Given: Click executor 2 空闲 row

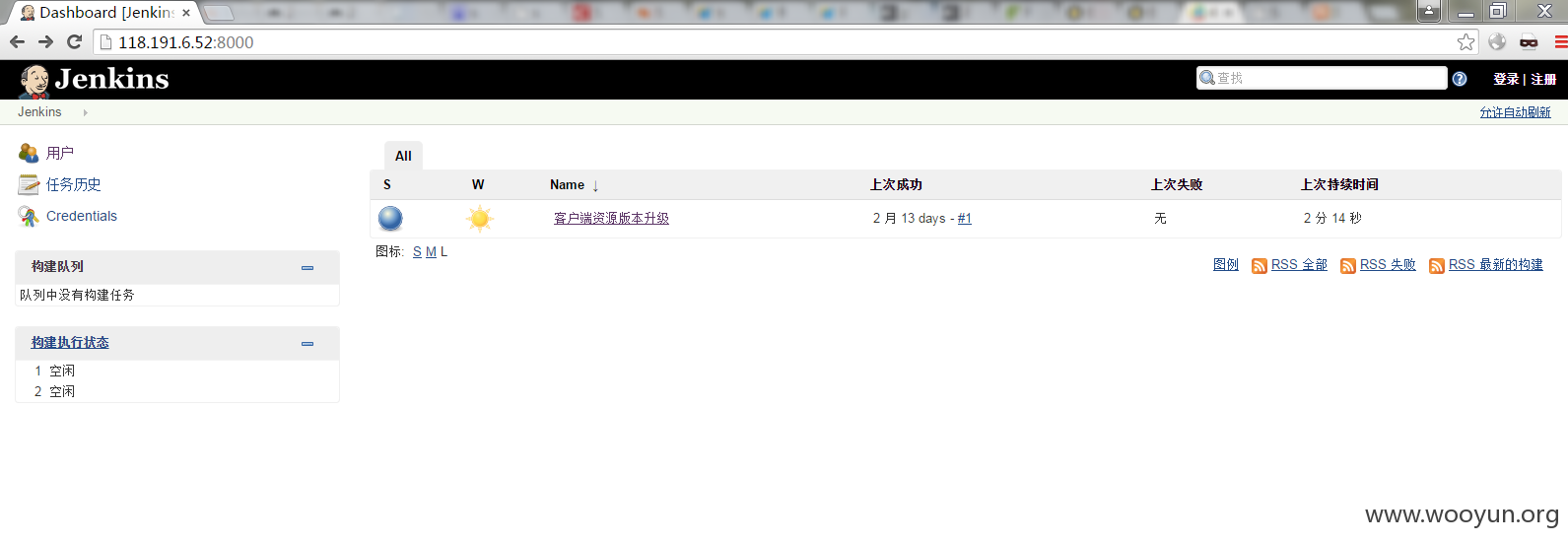Looking at the screenshot, I should point(177,392).
